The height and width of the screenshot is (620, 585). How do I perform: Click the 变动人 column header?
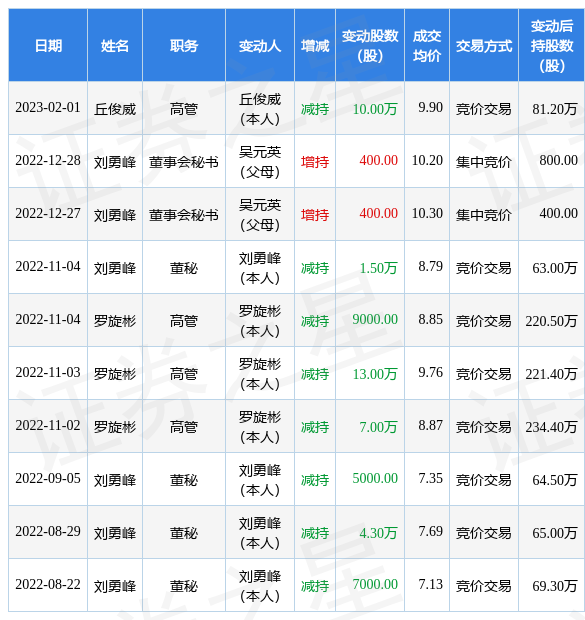(x=260, y=46)
